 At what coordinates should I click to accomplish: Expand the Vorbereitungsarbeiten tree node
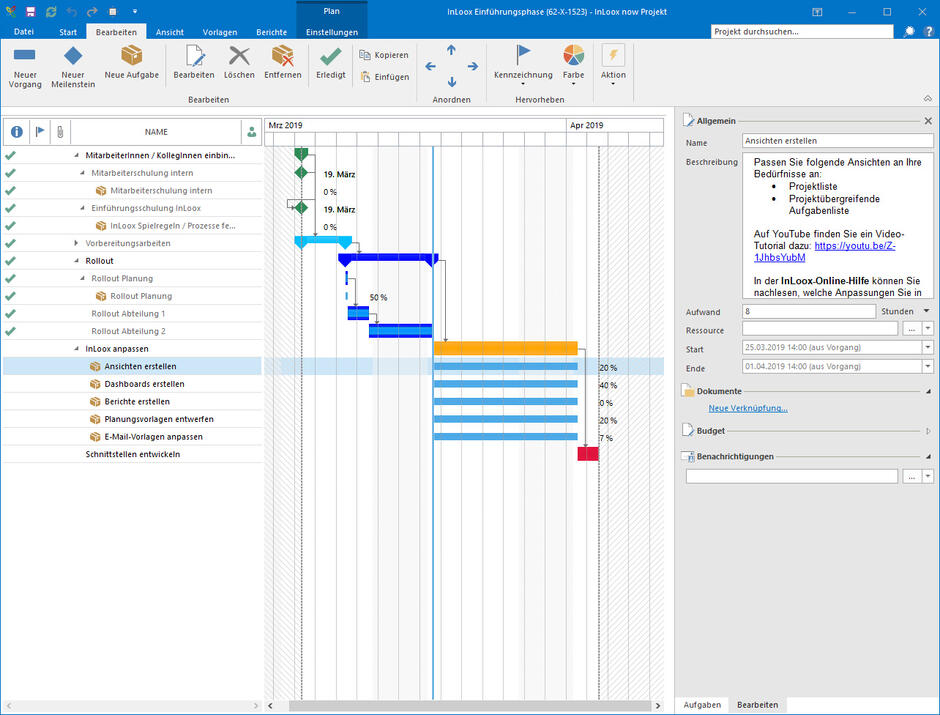click(x=77, y=244)
